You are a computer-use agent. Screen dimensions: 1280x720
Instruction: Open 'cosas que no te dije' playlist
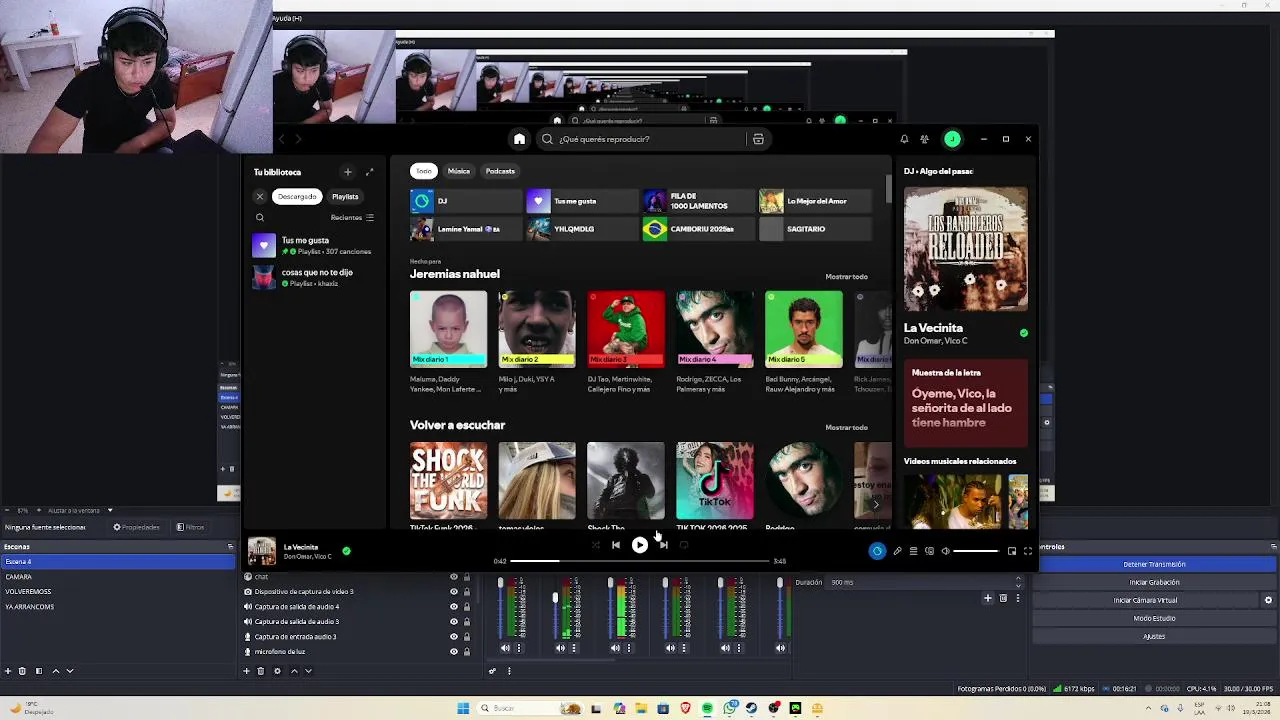pyautogui.click(x=315, y=277)
